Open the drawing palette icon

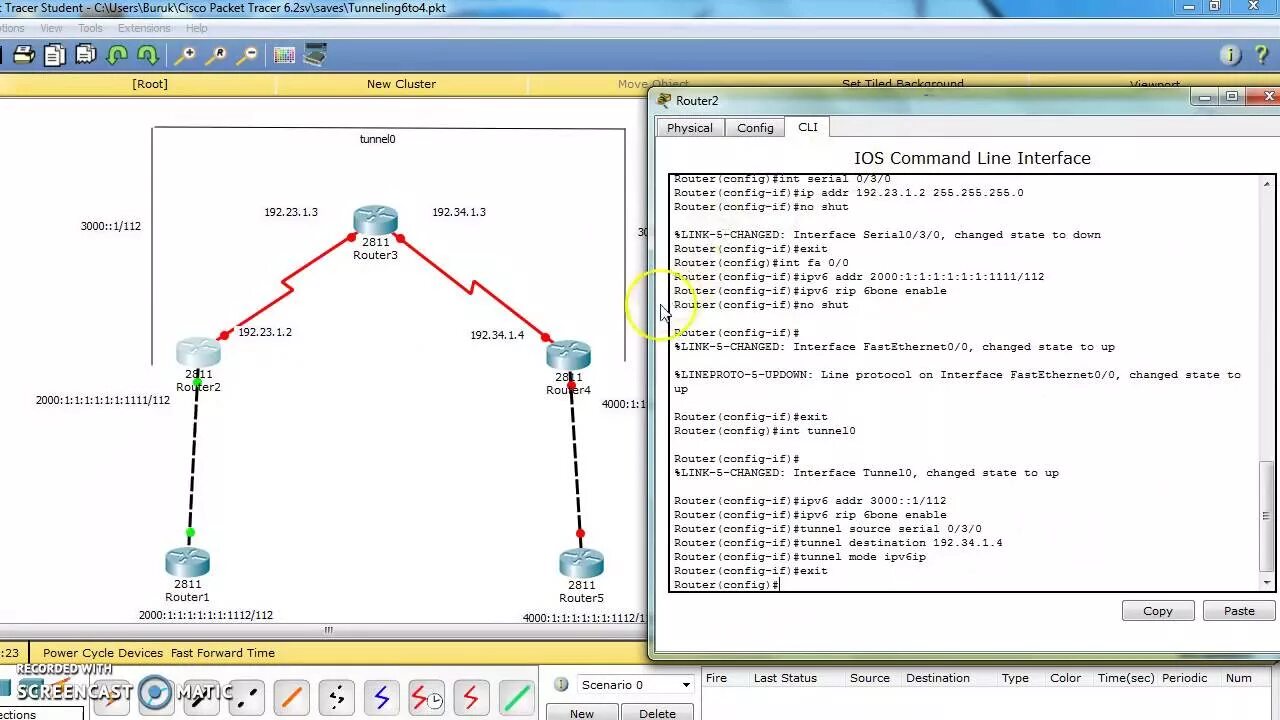click(x=284, y=55)
